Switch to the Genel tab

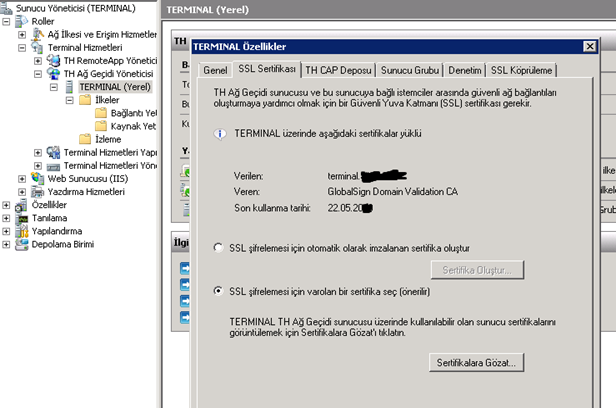[215, 70]
